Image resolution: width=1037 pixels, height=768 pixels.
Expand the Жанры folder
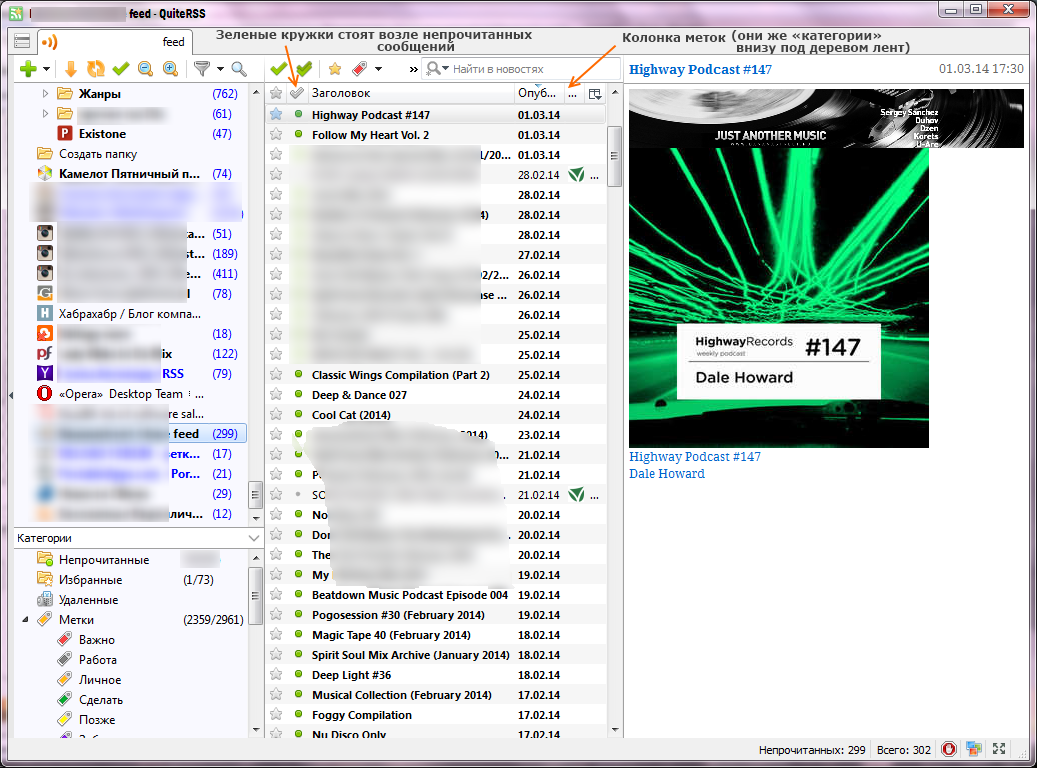coord(45,93)
